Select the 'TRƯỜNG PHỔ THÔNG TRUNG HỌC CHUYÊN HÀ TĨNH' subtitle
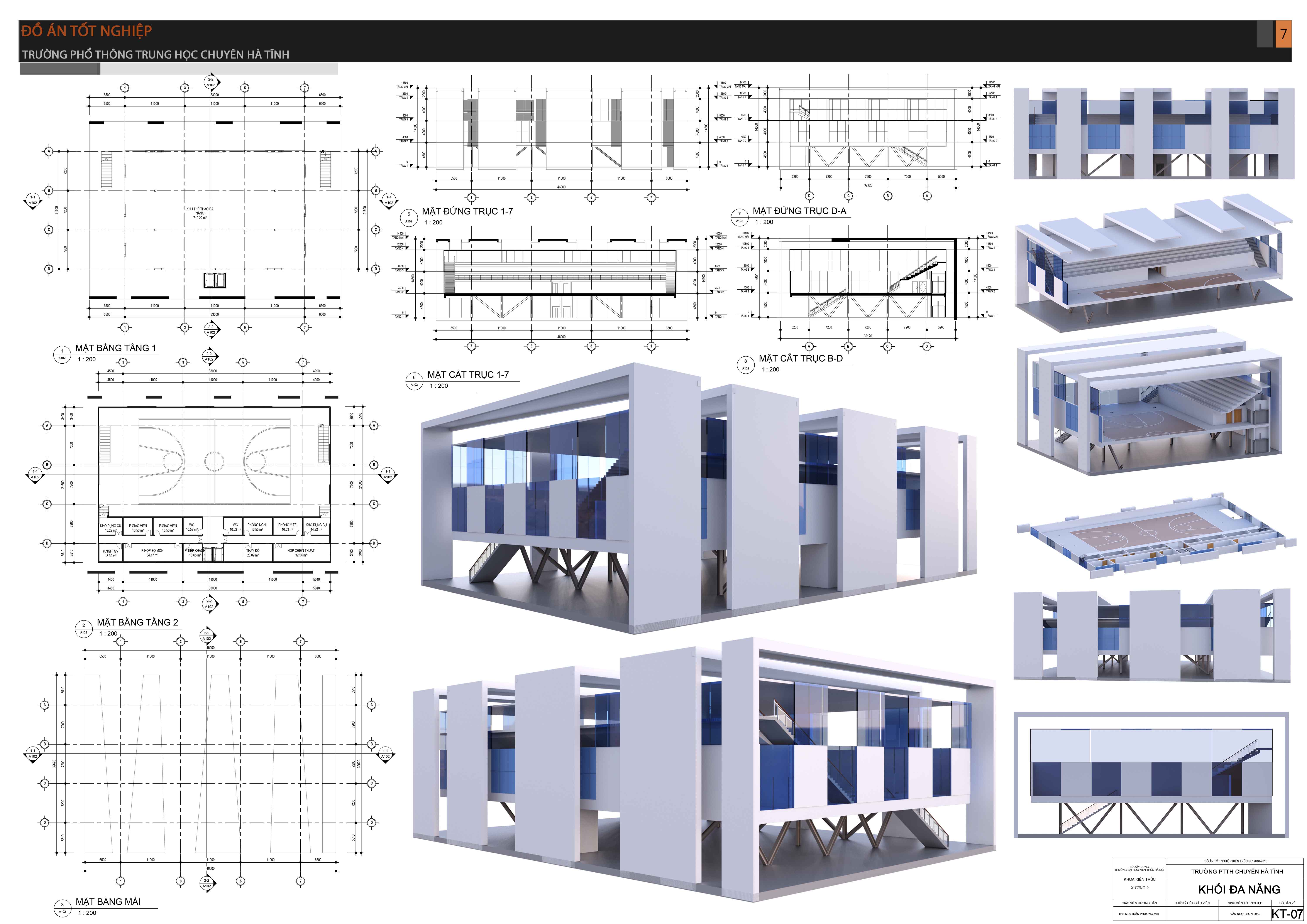 tap(155, 55)
